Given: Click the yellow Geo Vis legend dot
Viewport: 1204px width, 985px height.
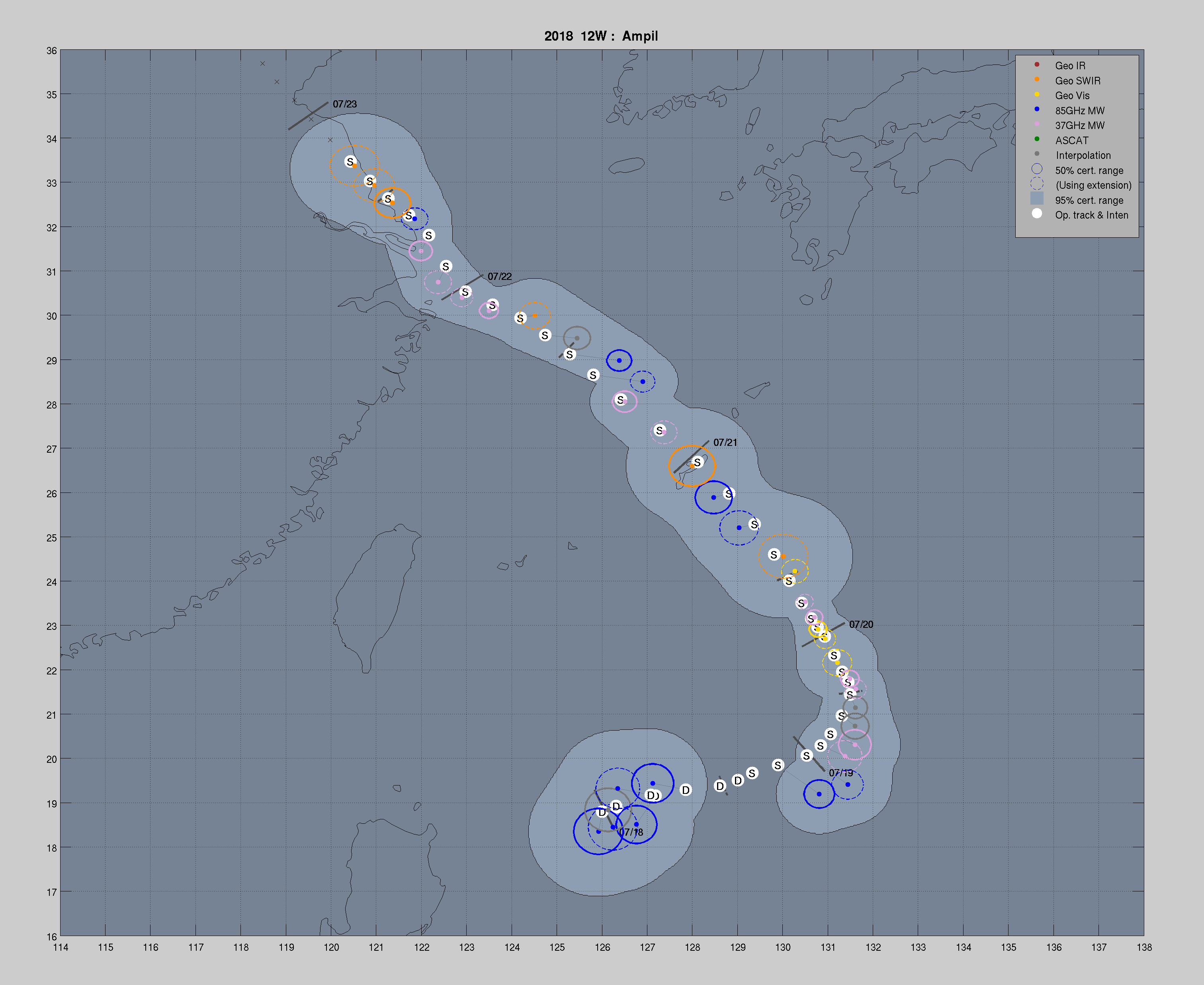Looking at the screenshot, I should click(x=1037, y=95).
